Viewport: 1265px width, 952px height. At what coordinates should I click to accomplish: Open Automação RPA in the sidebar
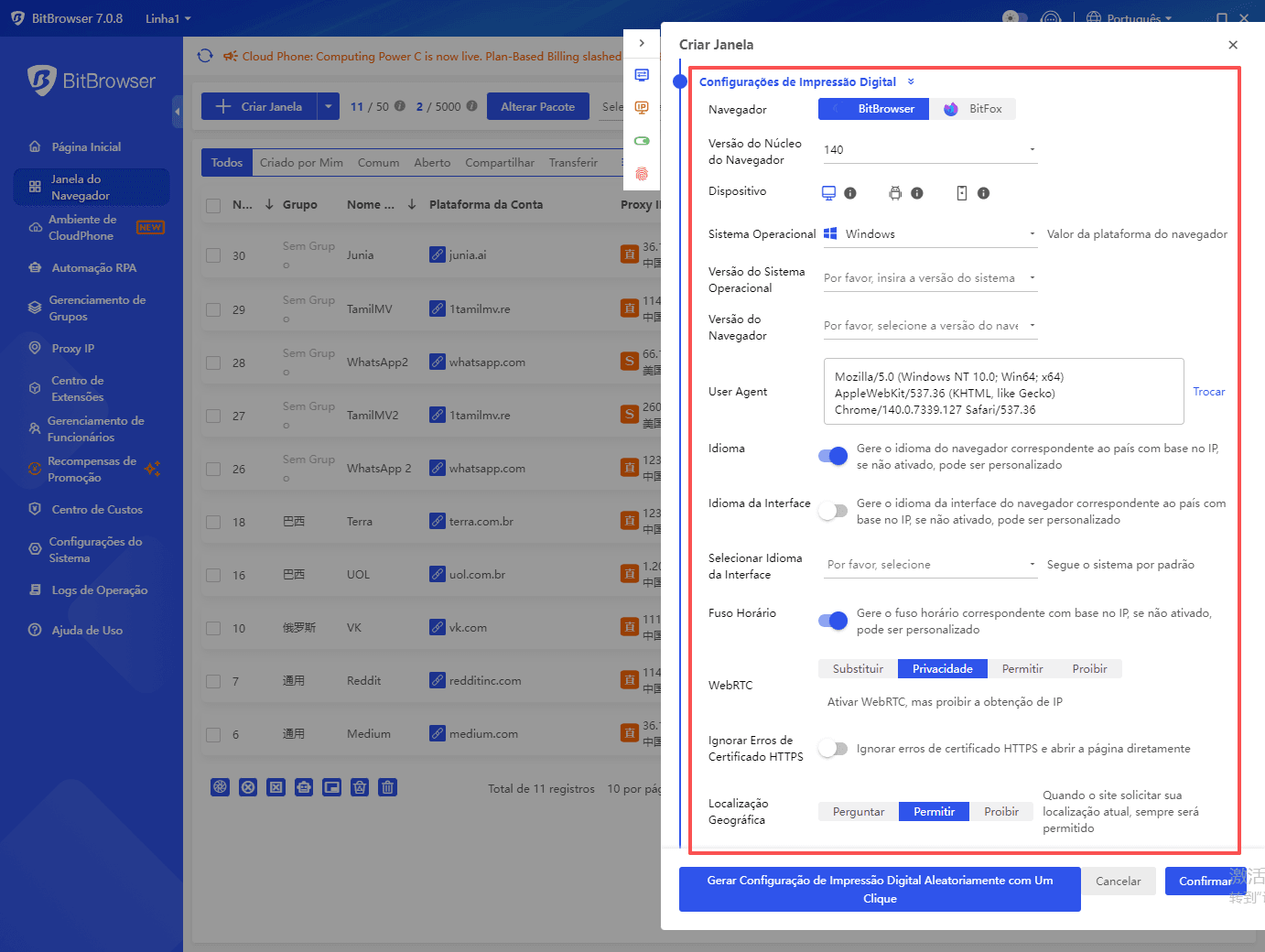click(x=92, y=267)
